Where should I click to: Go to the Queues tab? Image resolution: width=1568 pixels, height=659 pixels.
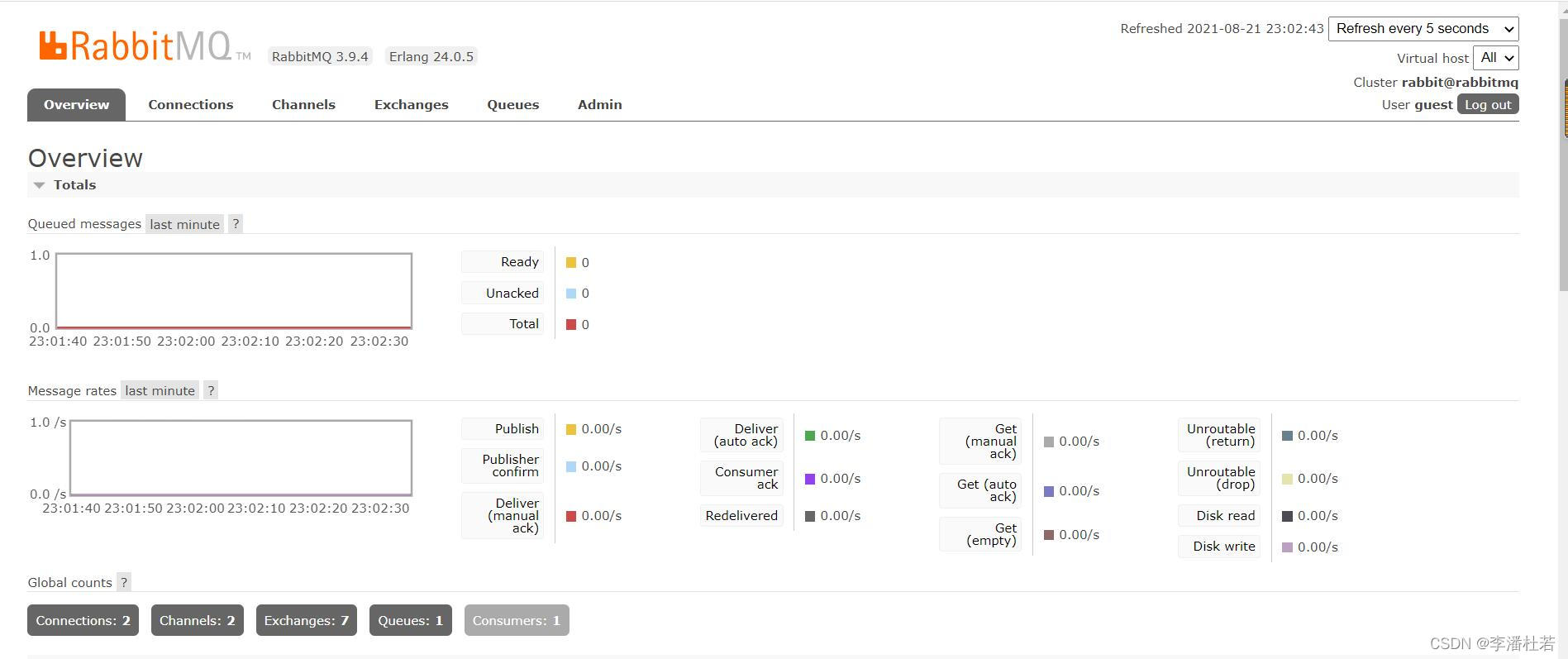(512, 105)
